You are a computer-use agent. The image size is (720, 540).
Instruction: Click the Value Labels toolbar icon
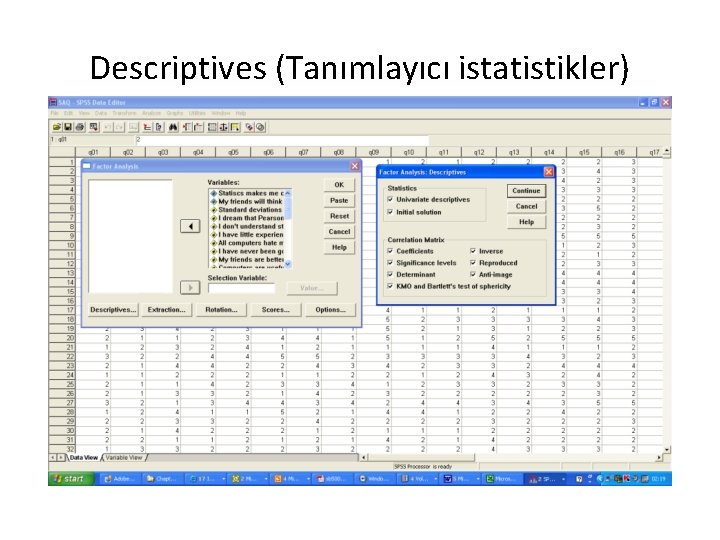(249, 127)
